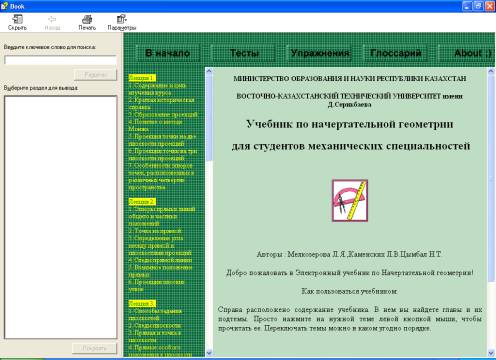Click the Book application icon in title bar
Screen dimensions: 496x360
[x=4, y=6]
